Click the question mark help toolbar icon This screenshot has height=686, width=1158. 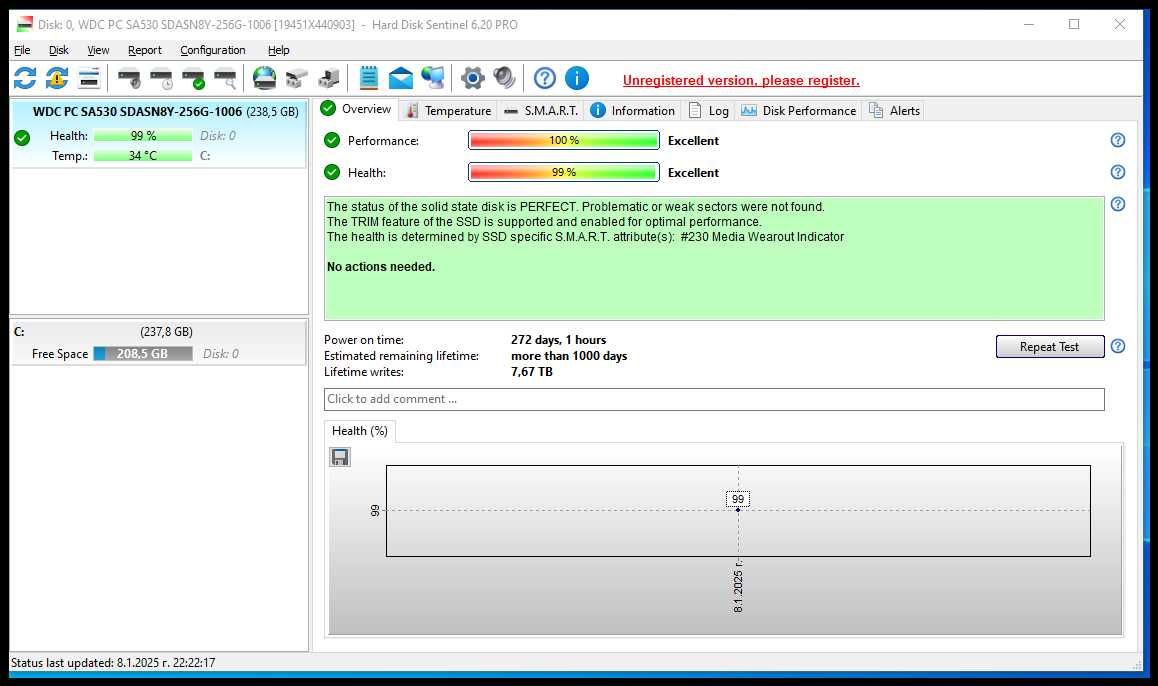click(545, 78)
